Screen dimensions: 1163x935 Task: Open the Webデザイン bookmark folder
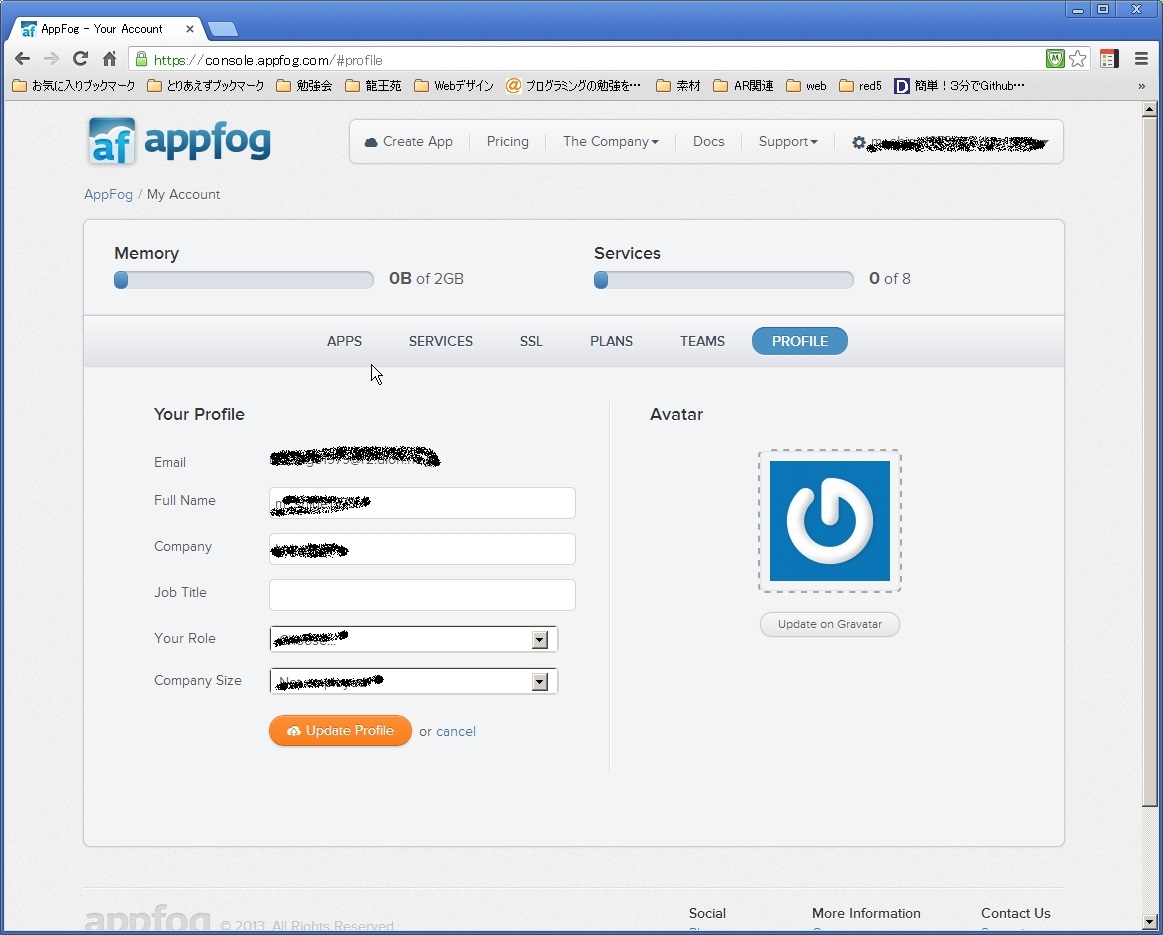coord(454,86)
